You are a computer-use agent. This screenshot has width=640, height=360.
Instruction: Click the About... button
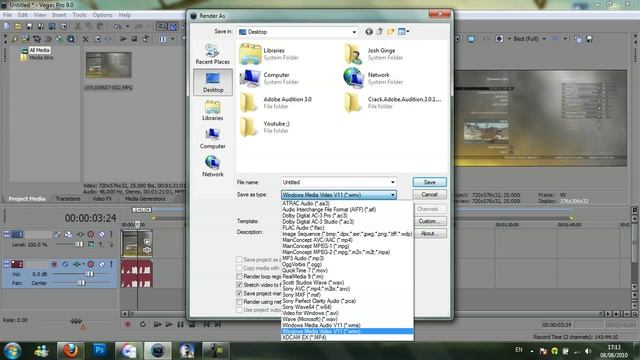click(430, 233)
